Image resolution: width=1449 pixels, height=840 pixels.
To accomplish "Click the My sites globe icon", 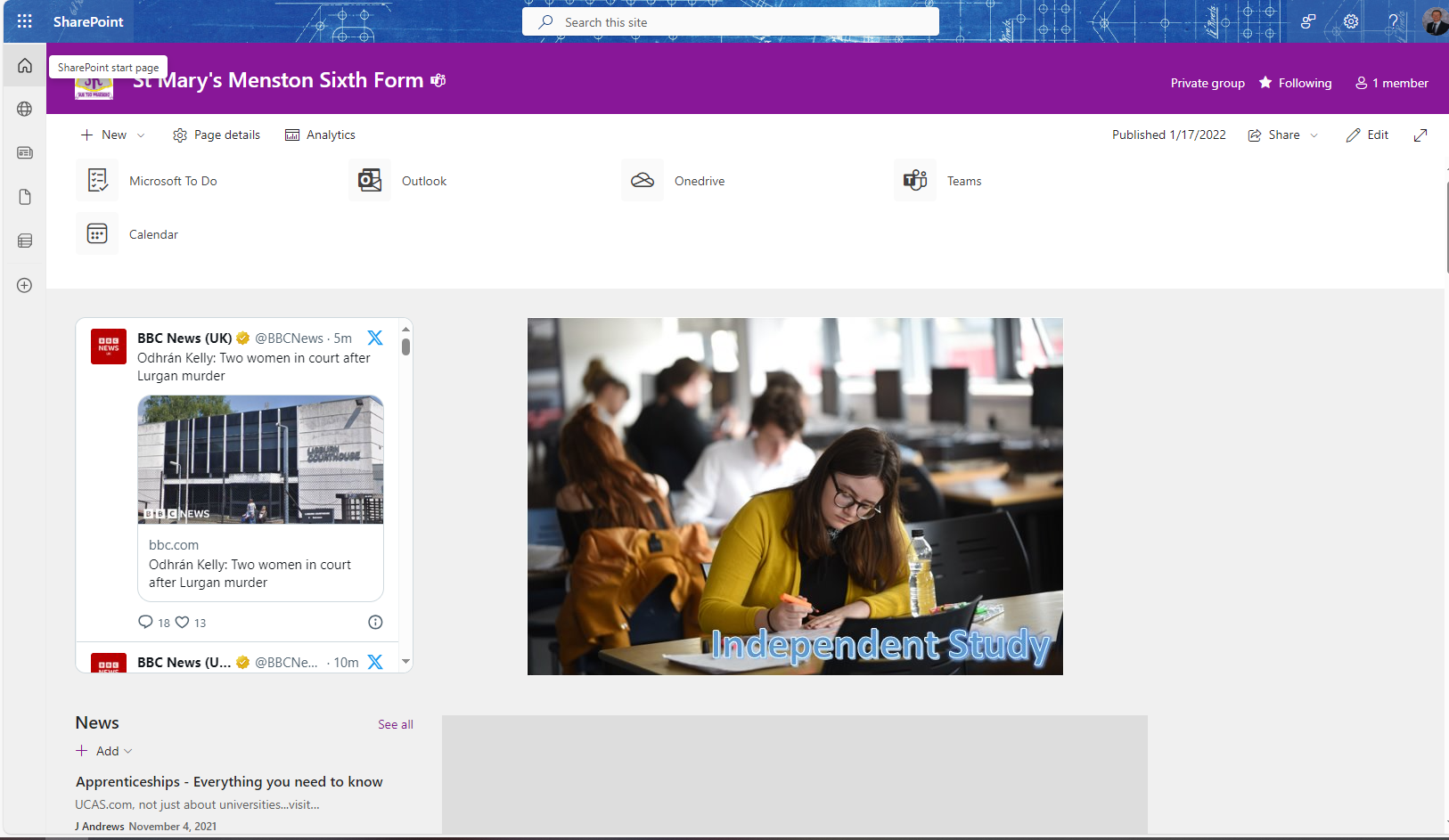I will point(24,109).
